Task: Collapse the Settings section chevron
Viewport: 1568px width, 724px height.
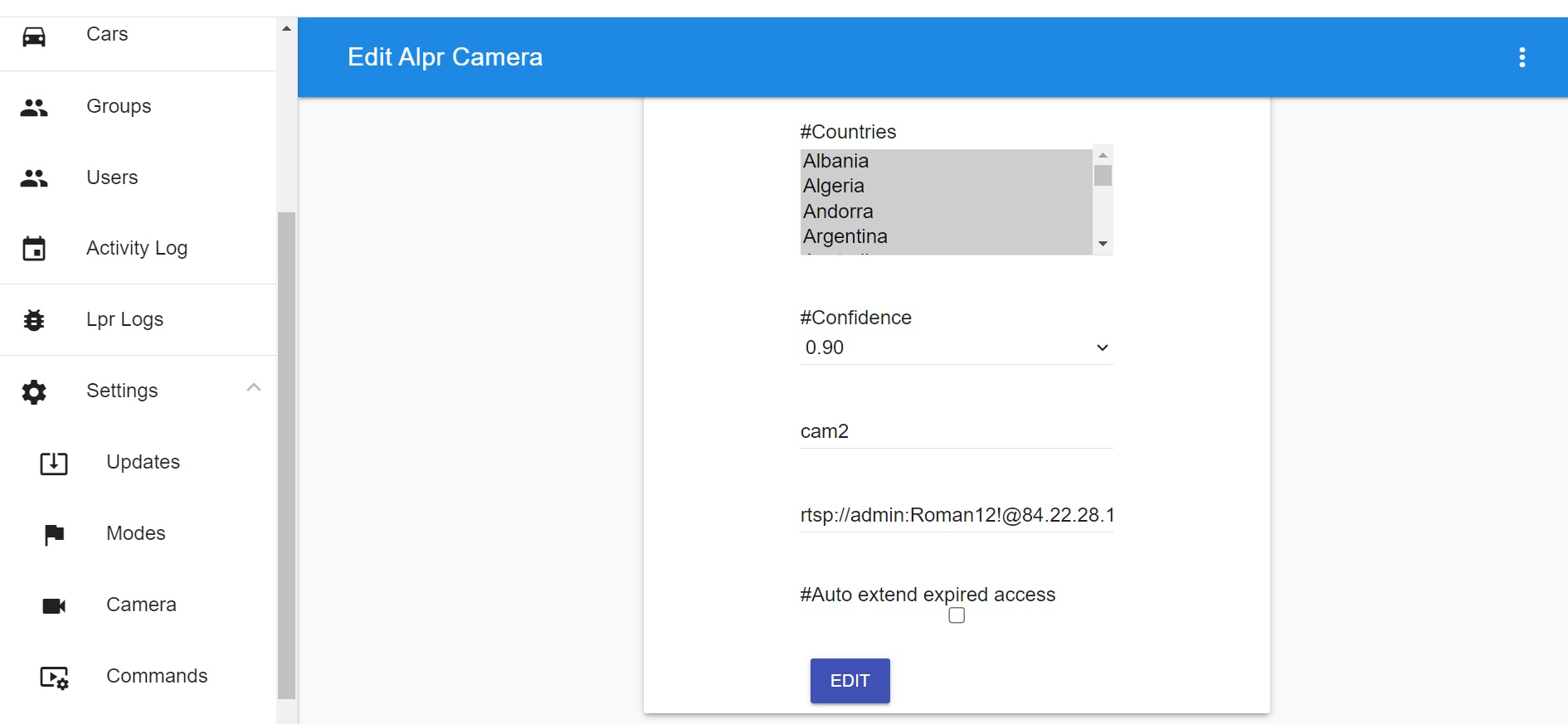Action: coord(254,387)
